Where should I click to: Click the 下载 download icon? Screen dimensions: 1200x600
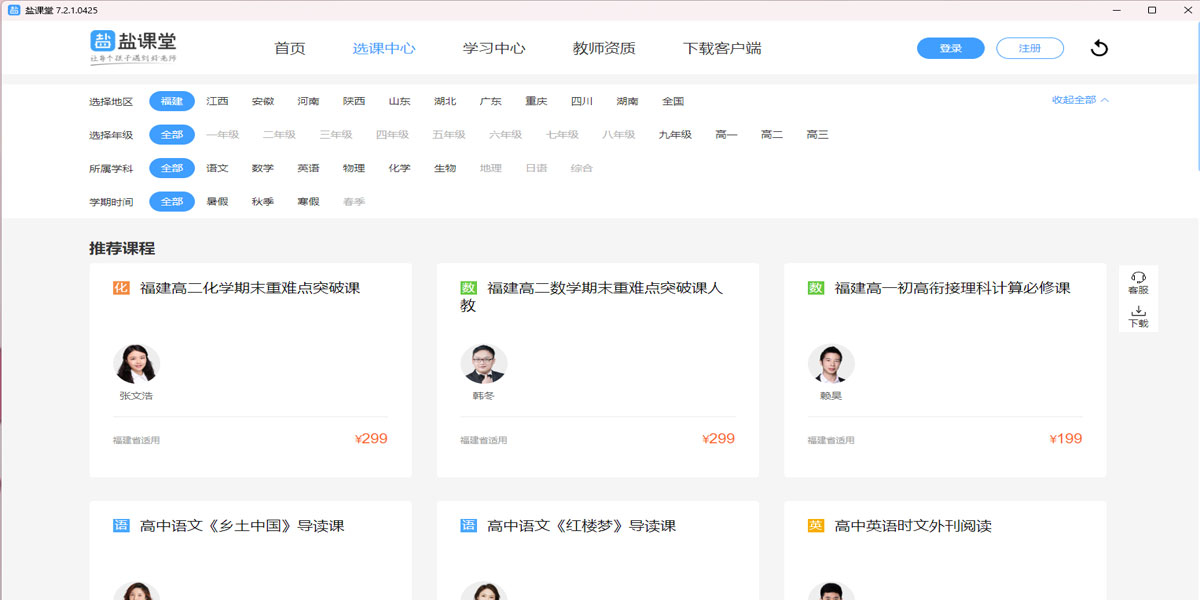[x=1138, y=317]
